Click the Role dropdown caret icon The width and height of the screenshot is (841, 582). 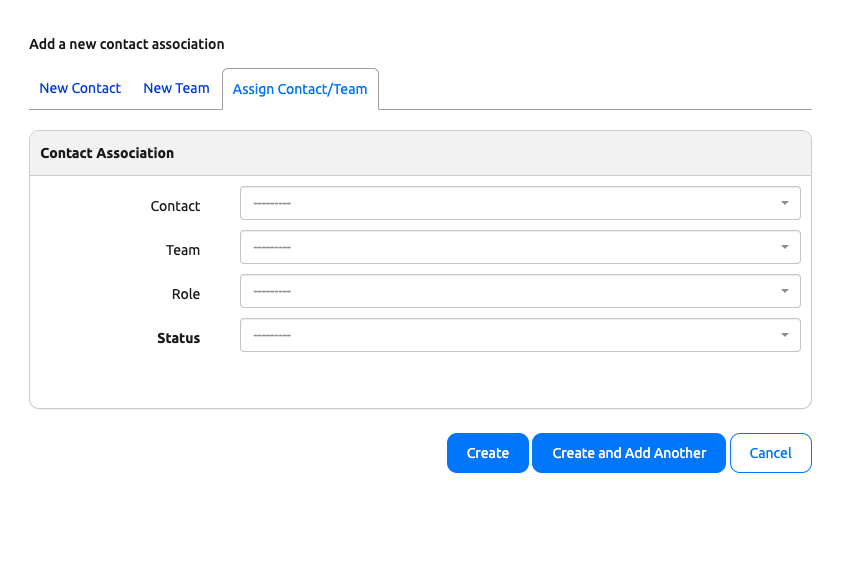click(786, 290)
